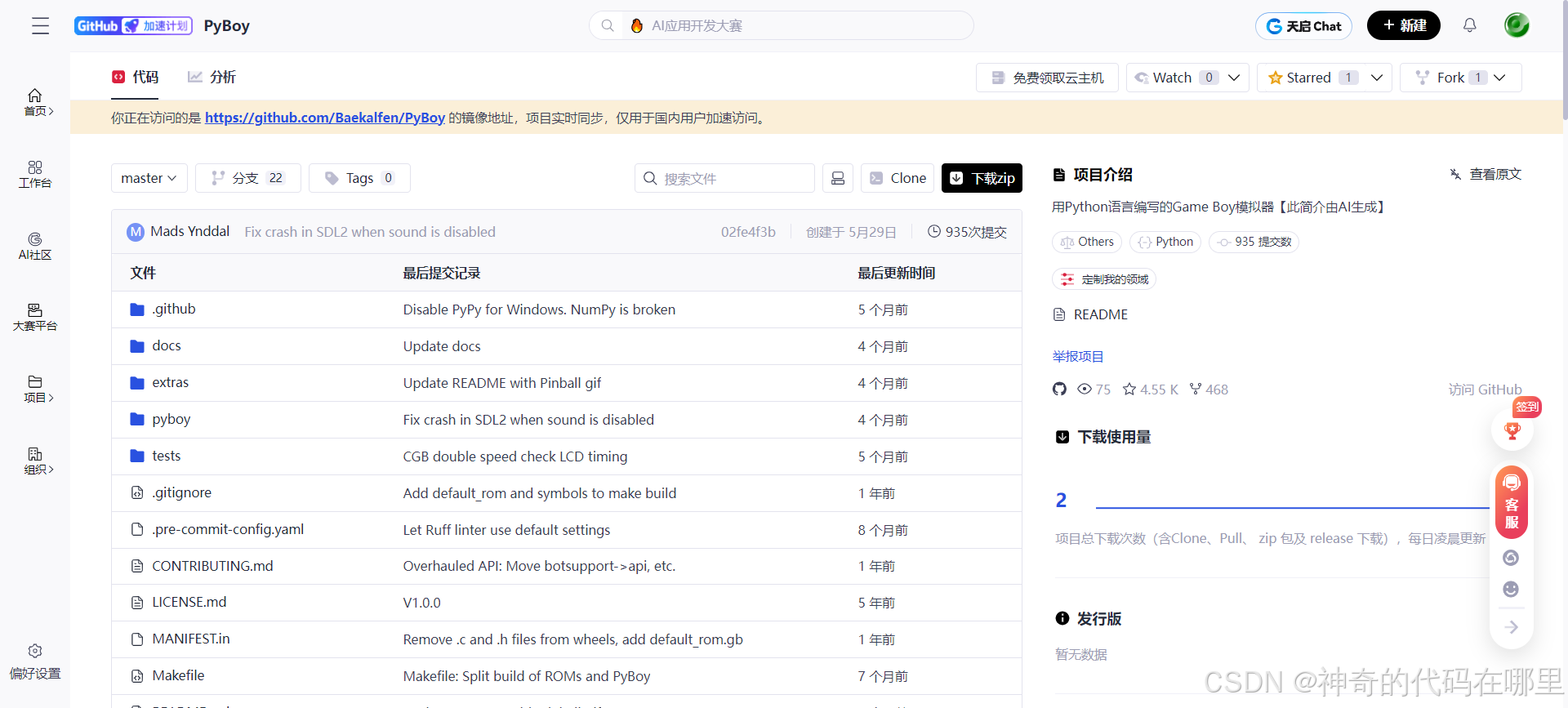The width and height of the screenshot is (1568, 708).
Task: Click the GitHub octocat icon in stats
Action: [x=1059, y=390]
